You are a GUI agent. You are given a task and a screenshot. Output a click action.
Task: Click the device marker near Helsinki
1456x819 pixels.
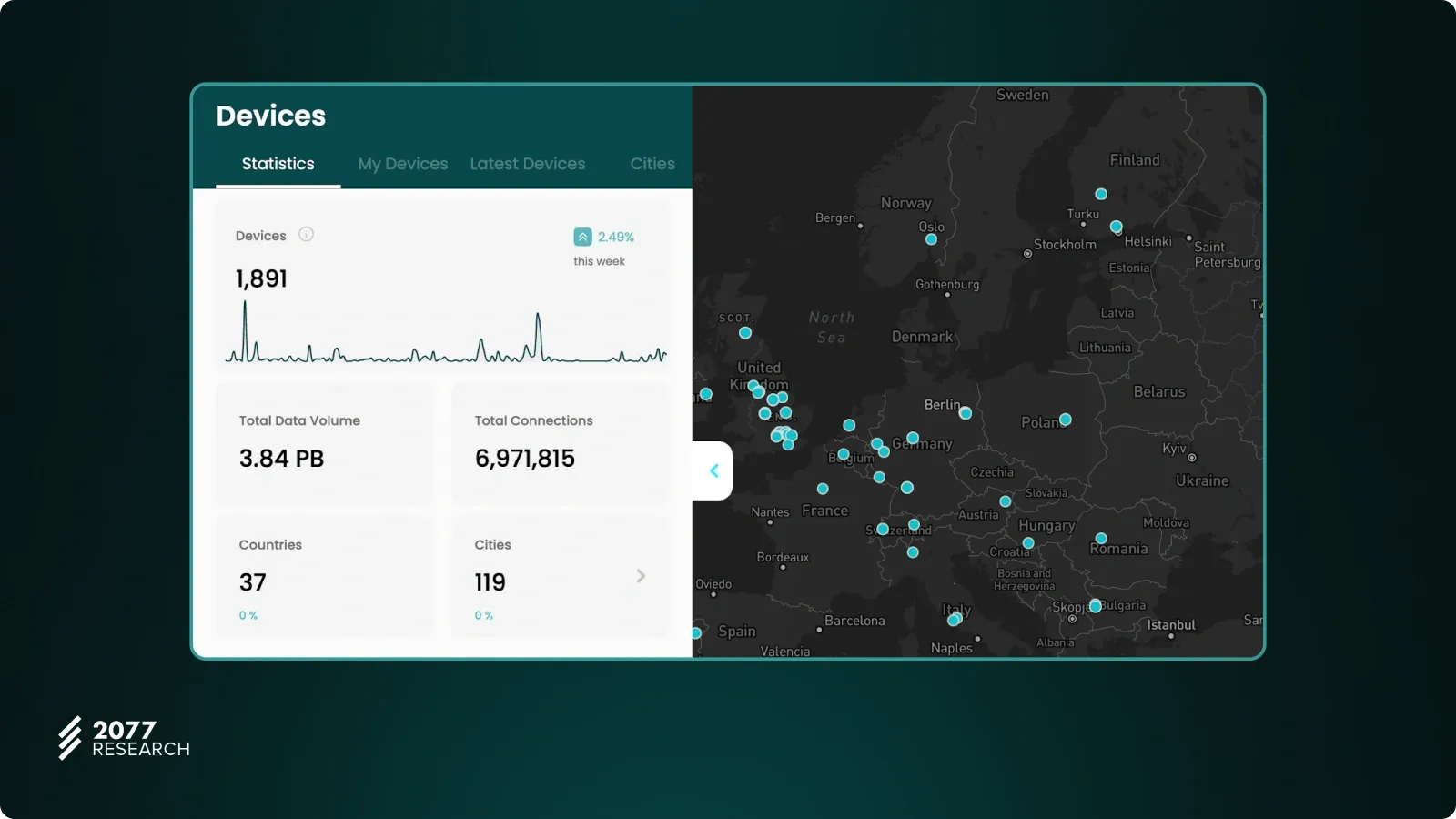(x=1117, y=227)
